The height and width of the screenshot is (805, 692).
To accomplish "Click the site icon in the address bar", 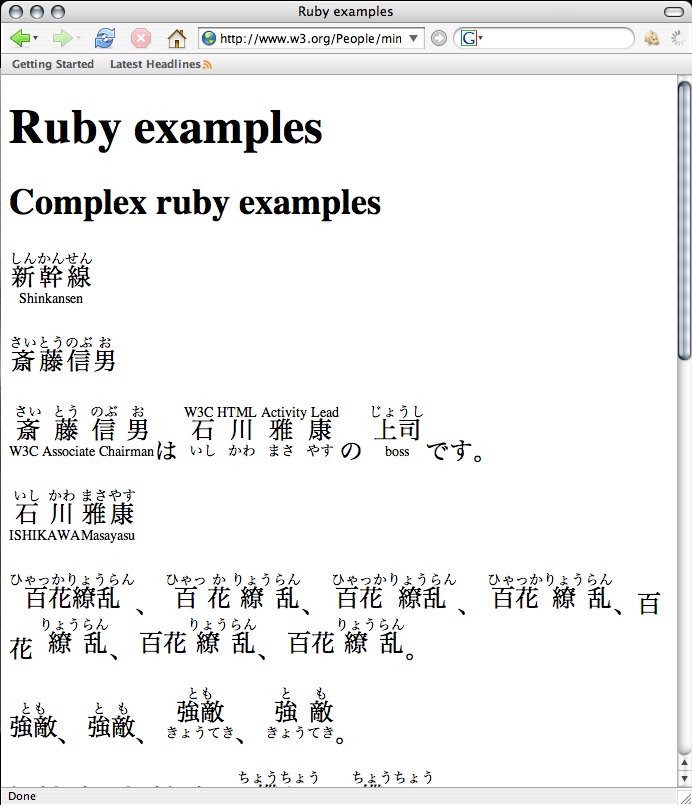I will tap(209, 38).
